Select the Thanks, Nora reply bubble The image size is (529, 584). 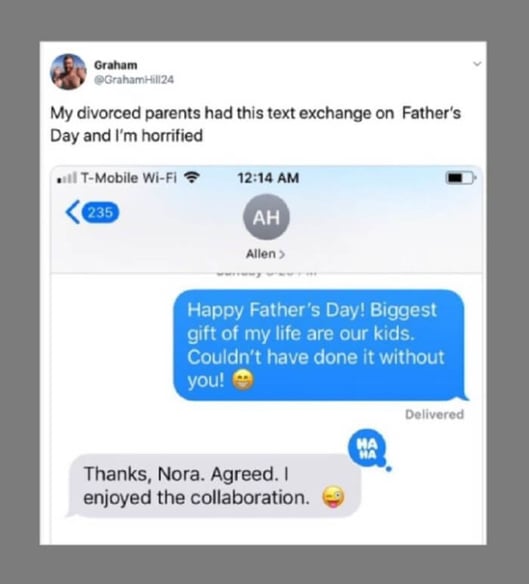point(214,486)
